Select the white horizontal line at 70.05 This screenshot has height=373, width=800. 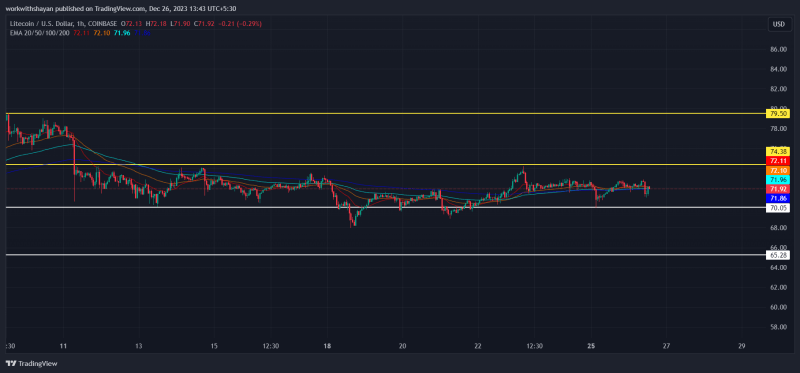coord(386,207)
